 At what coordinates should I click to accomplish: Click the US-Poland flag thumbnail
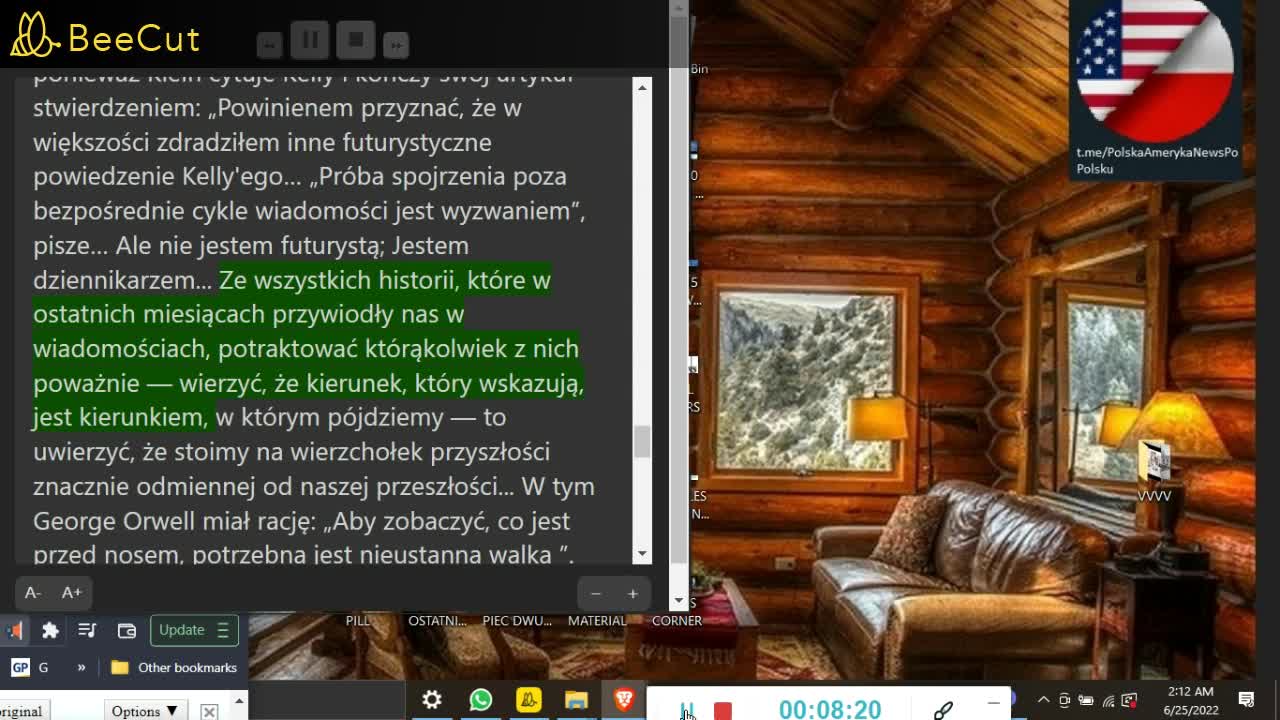coord(1155,70)
